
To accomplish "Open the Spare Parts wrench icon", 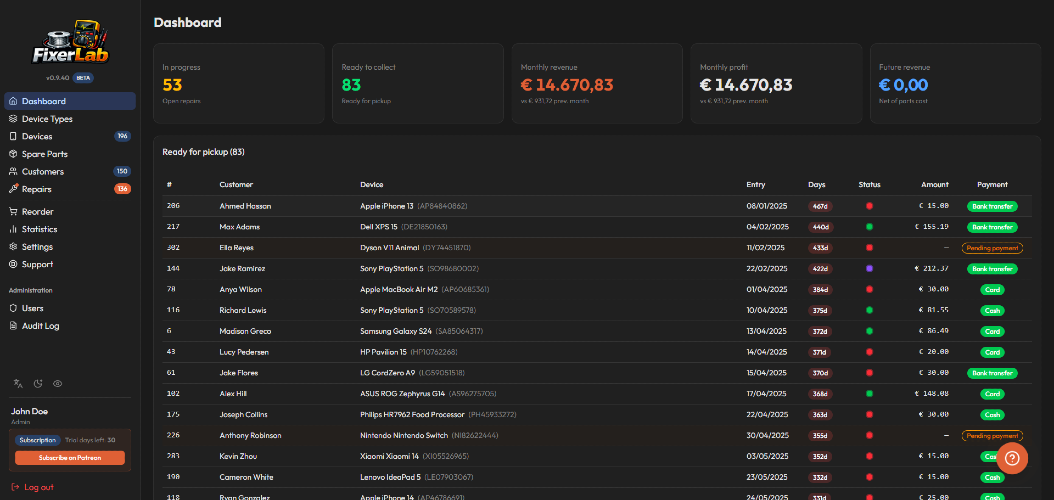I will 13,154.
